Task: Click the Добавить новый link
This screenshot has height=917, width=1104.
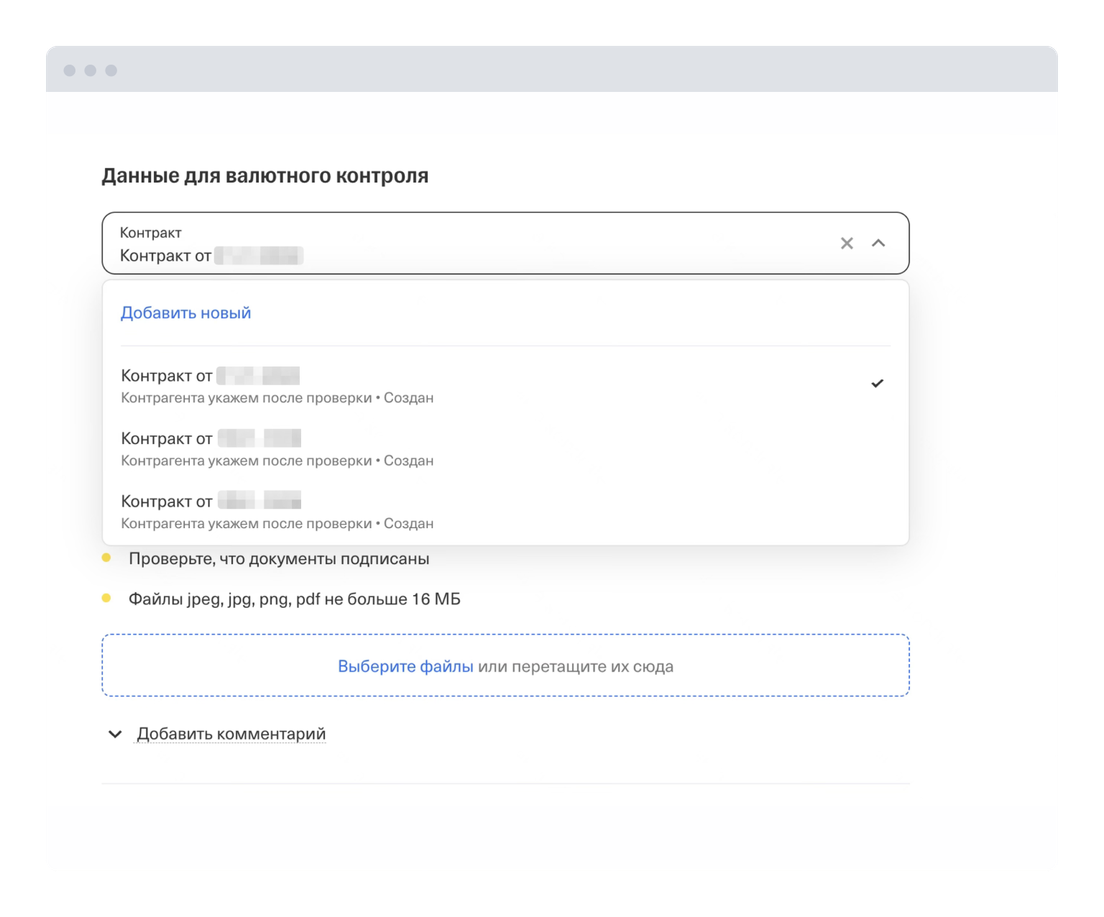Action: click(186, 313)
